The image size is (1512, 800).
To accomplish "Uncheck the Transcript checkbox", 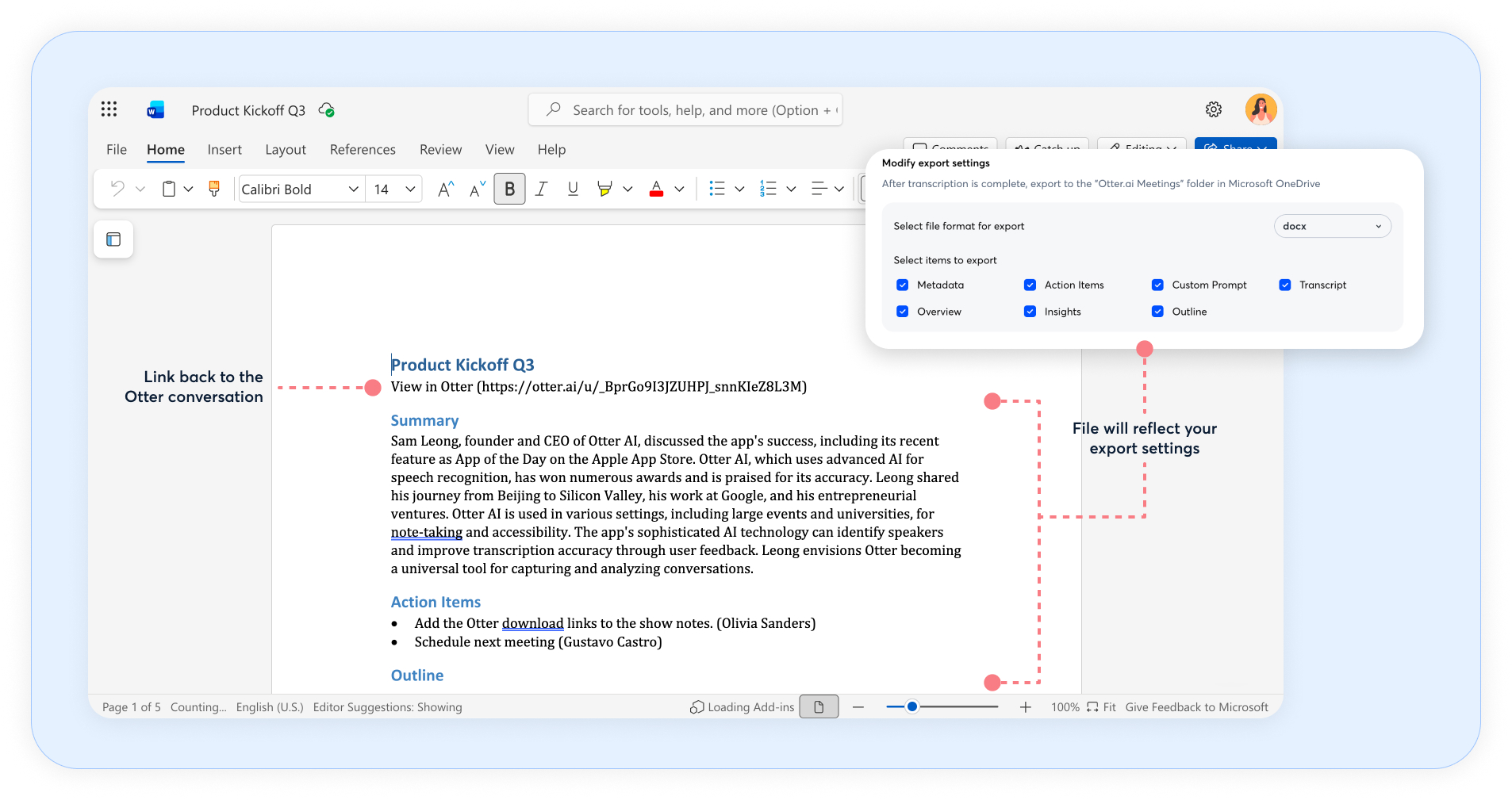I will click(x=1284, y=285).
